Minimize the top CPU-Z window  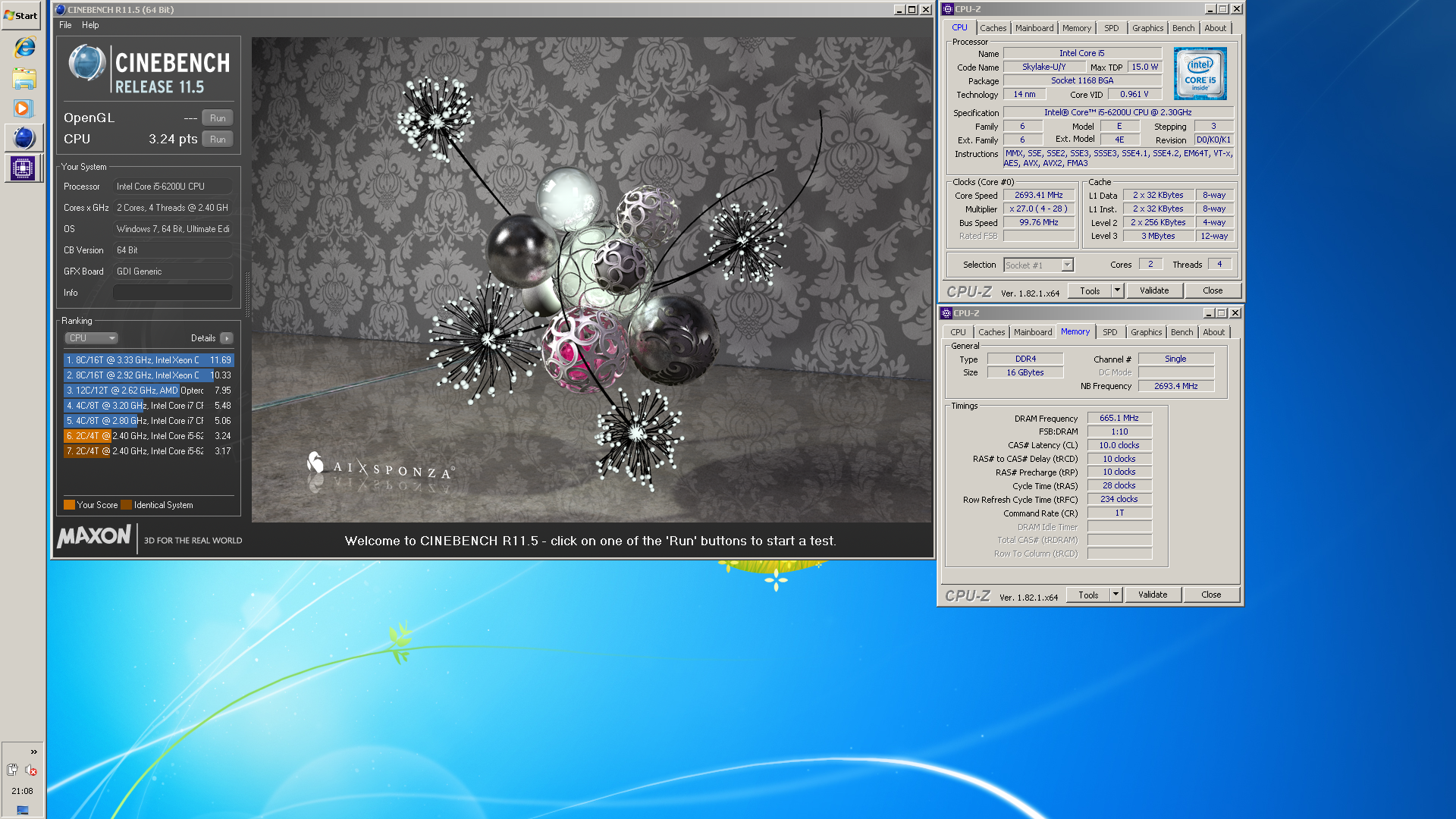[1210, 9]
